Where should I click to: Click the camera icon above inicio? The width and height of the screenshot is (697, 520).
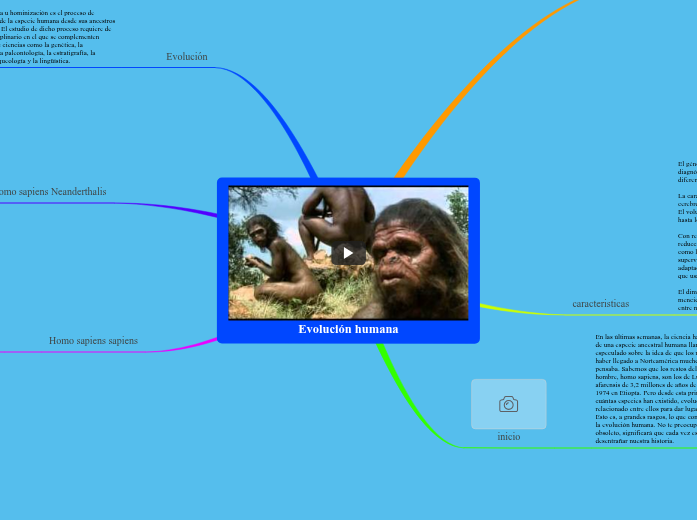click(508, 404)
